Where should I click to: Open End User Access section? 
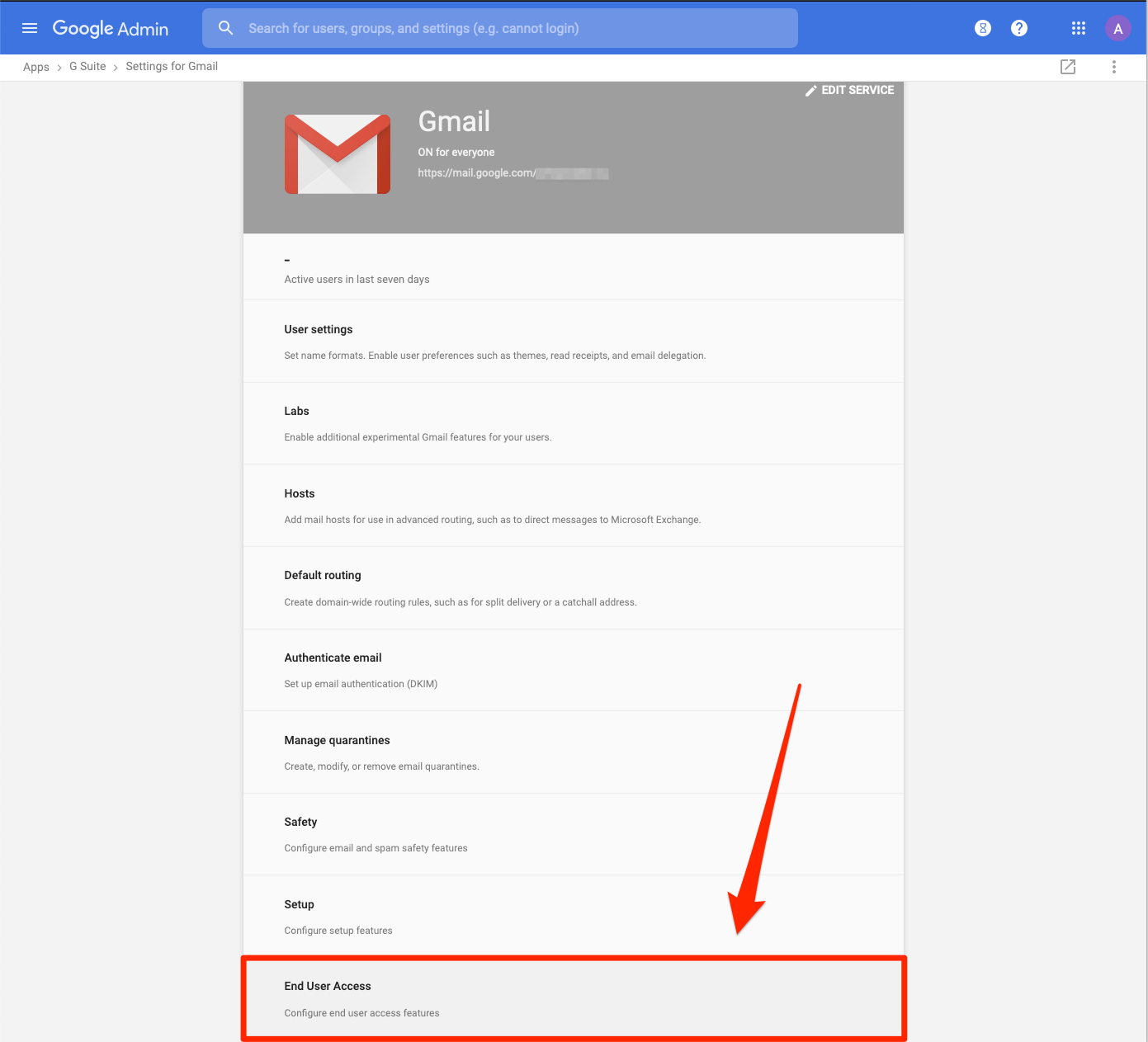click(574, 998)
